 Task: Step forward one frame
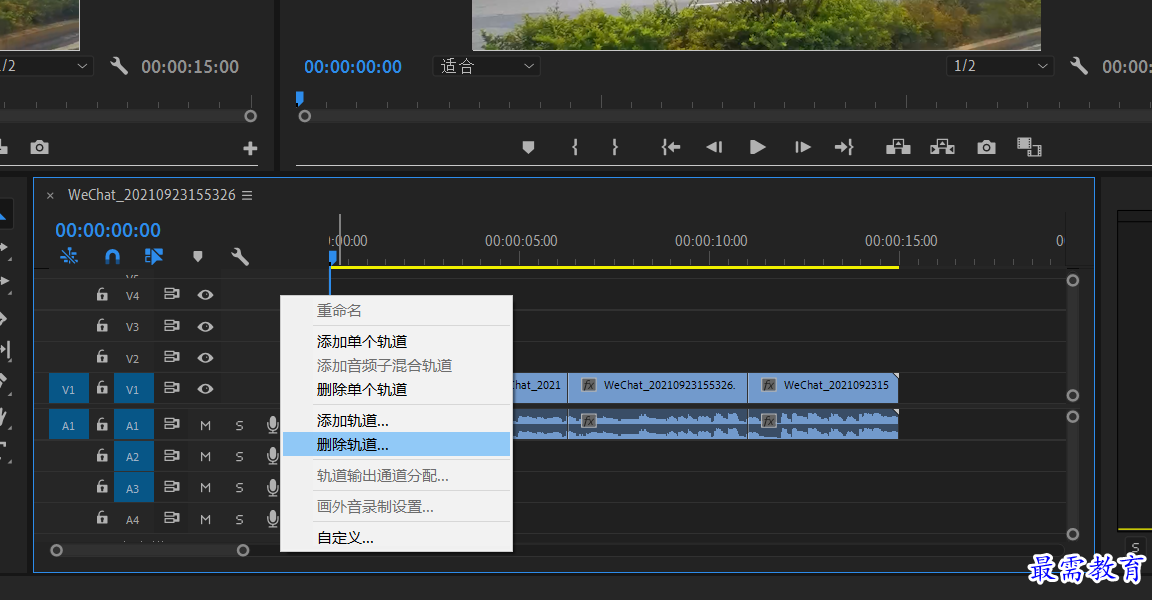click(x=802, y=148)
